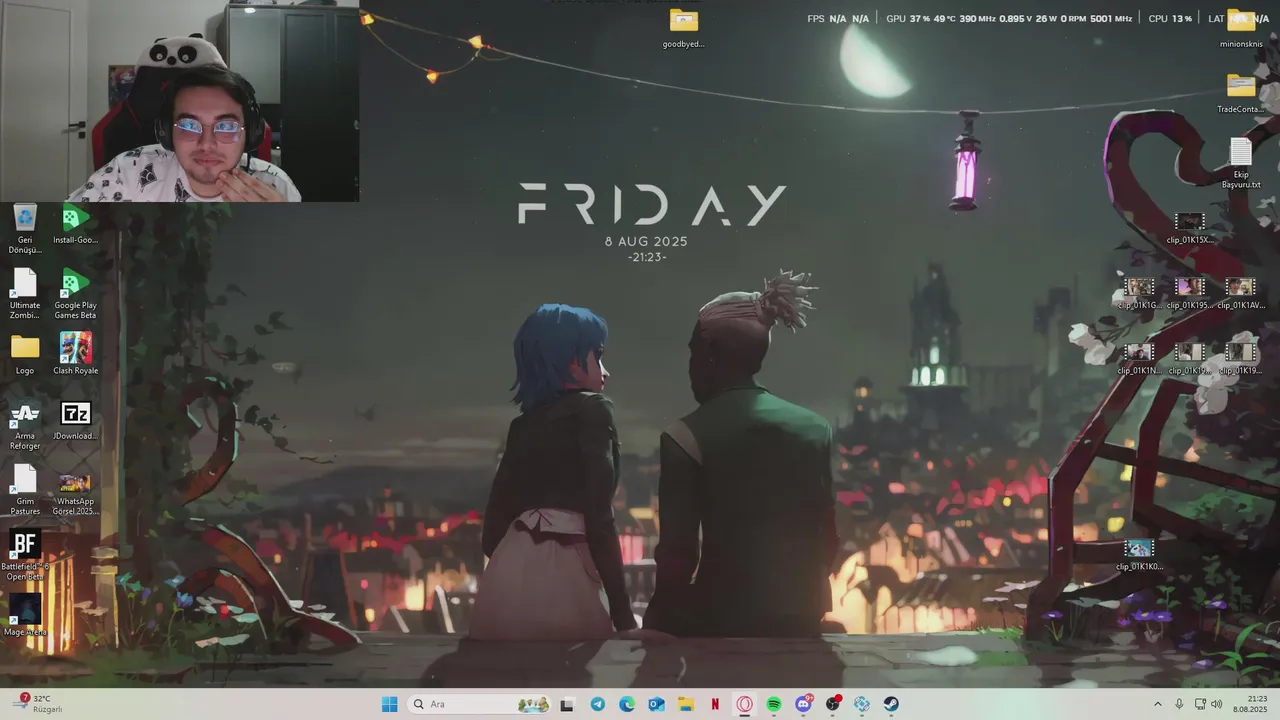Open Netflix from the taskbar
The width and height of the screenshot is (1280, 720).
pyautogui.click(x=715, y=704)
